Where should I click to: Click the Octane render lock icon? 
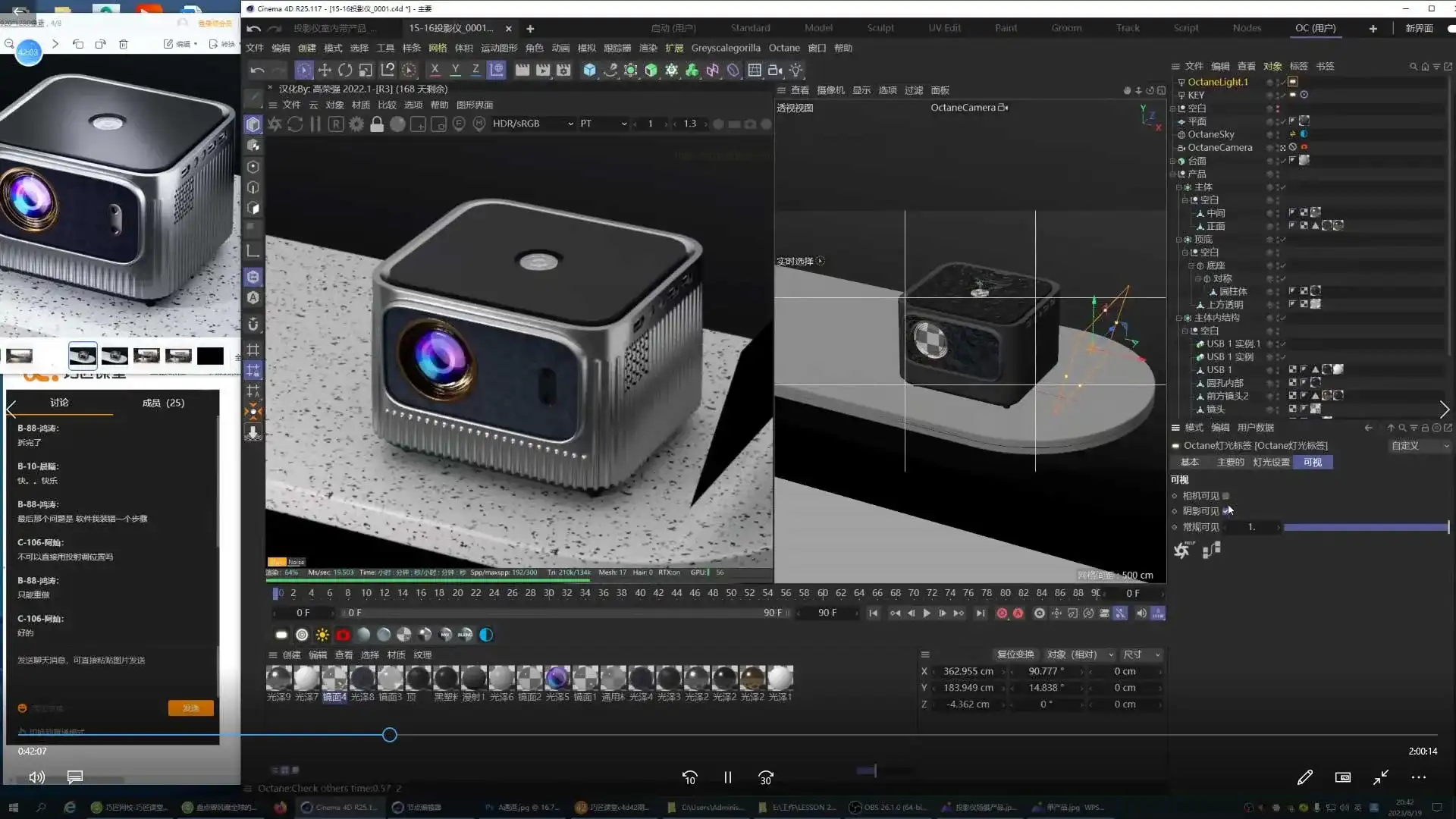tap(377, 124)
